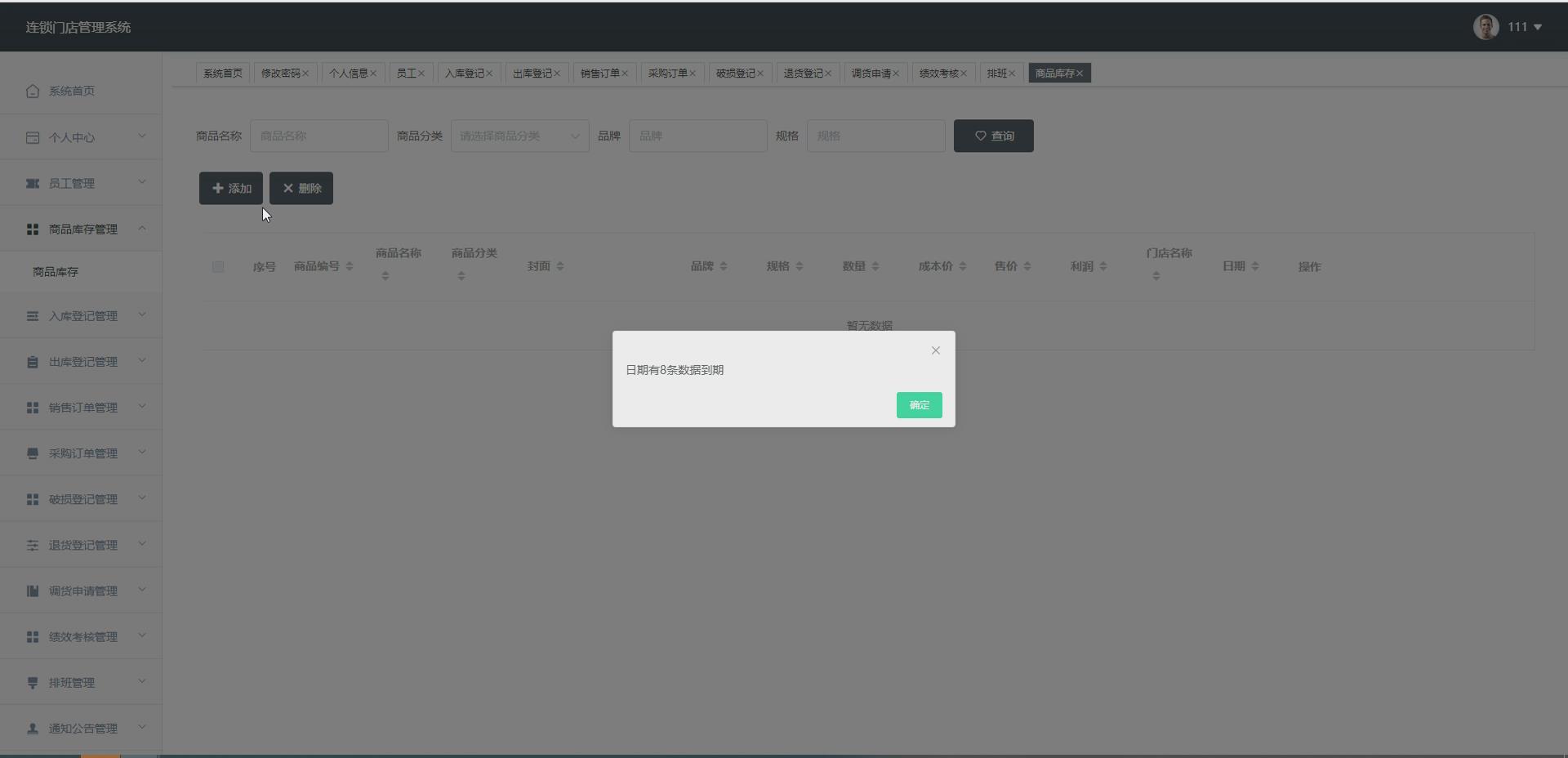
Task: Sort by 售价 column
Action: point(1027,266)
